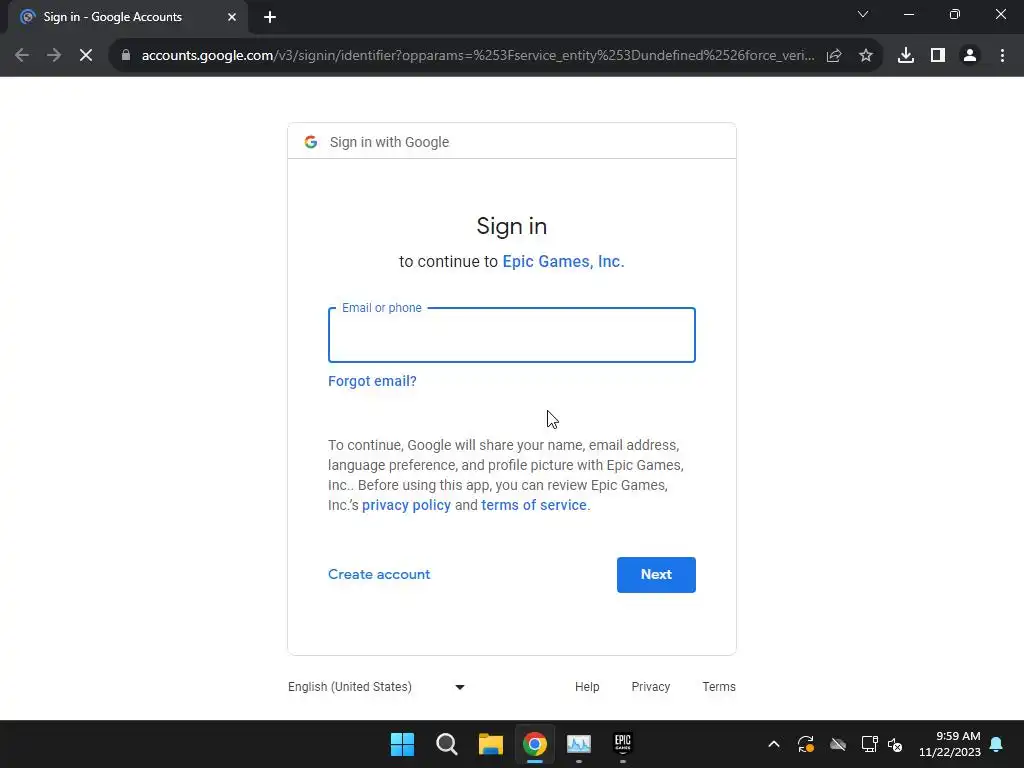Click the Google logo icon
1024x768 pixels.
(311, 142)
